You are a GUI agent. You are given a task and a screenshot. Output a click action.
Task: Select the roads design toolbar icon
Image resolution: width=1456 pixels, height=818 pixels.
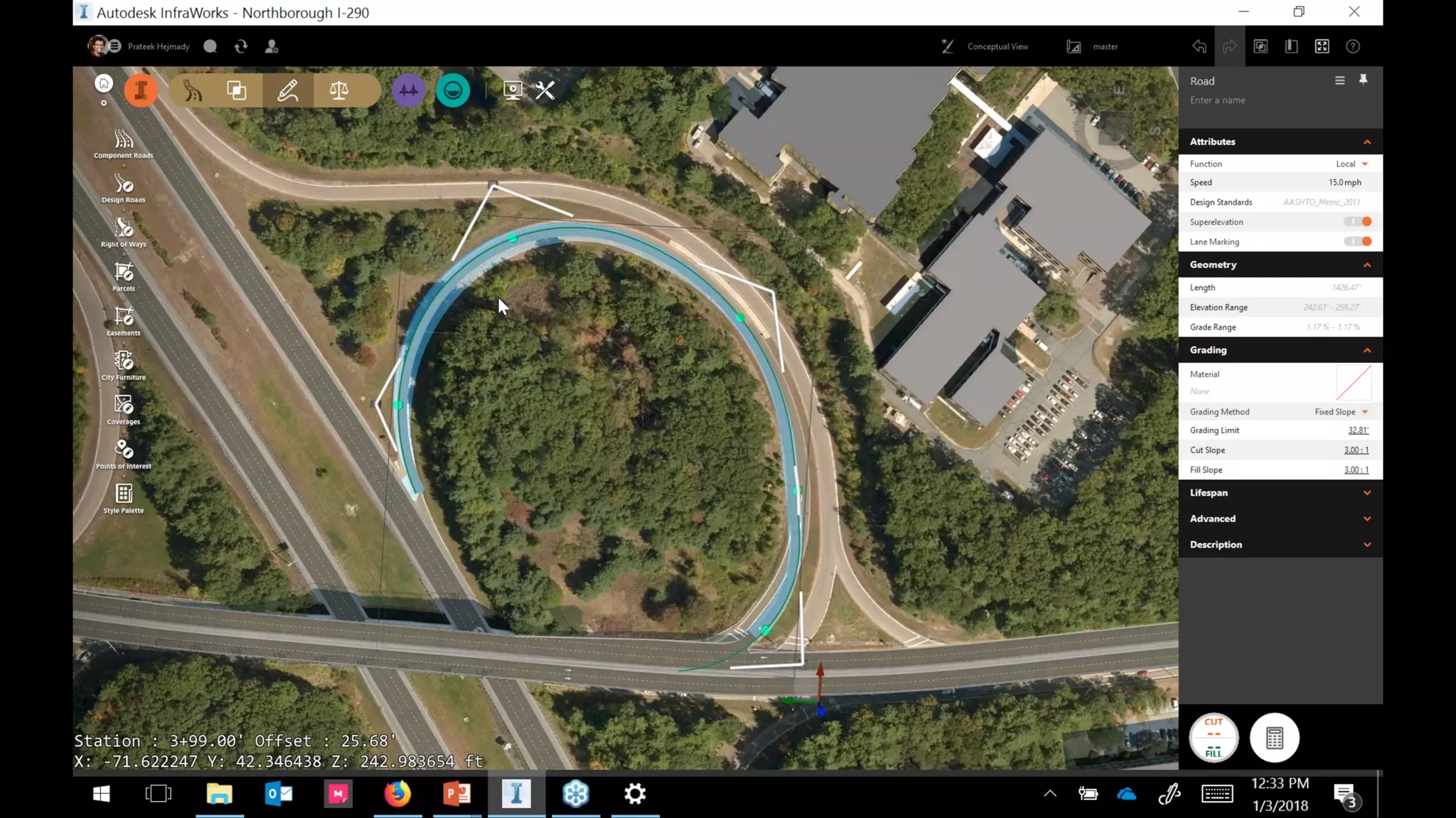(x=193, y=90)
